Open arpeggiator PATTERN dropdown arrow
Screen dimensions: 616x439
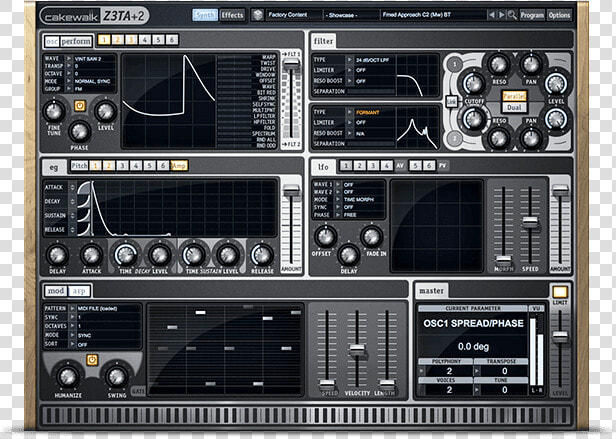point(72,308)
